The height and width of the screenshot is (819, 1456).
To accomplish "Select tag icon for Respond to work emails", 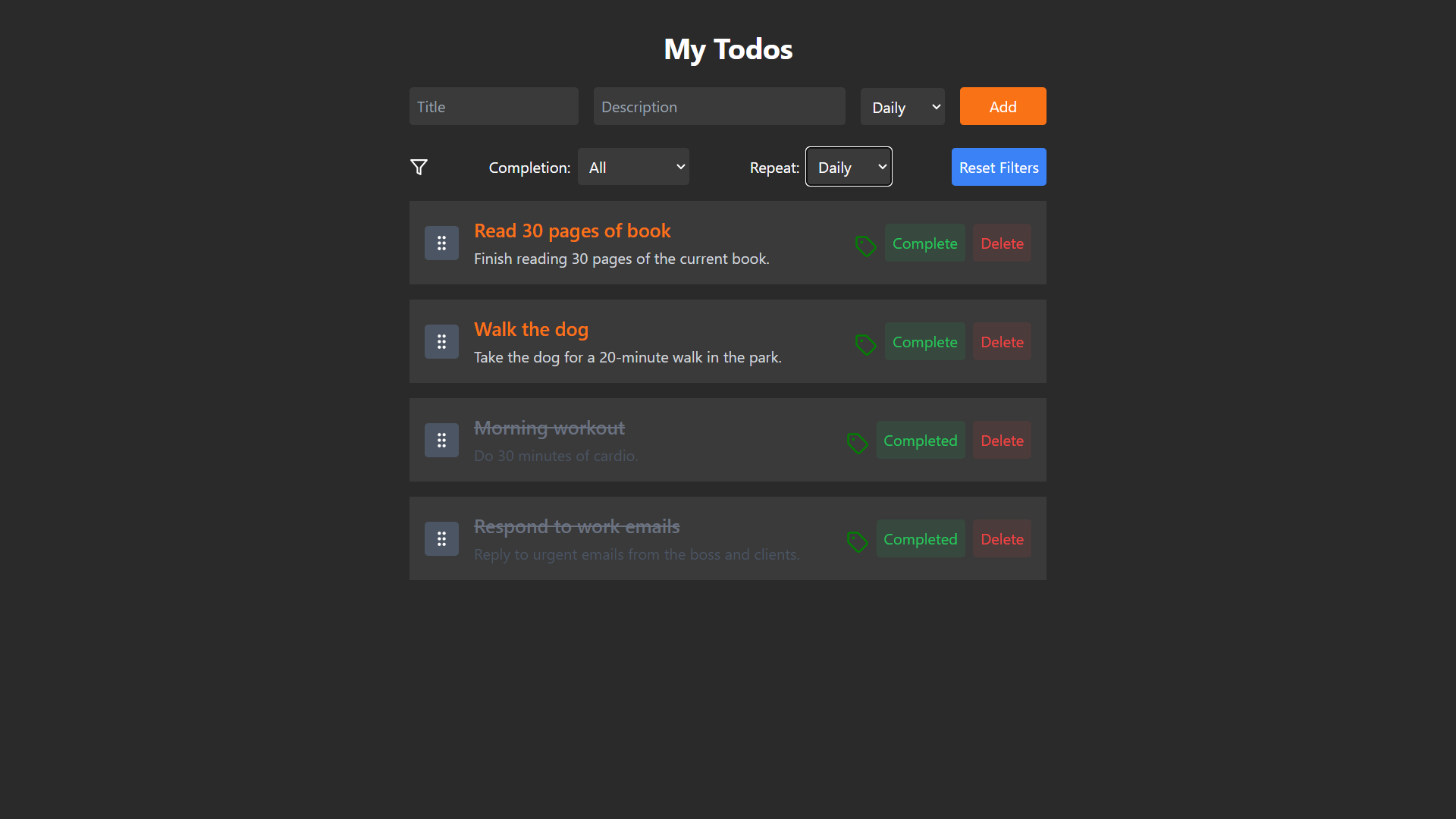I will click(x=857, y=541).
